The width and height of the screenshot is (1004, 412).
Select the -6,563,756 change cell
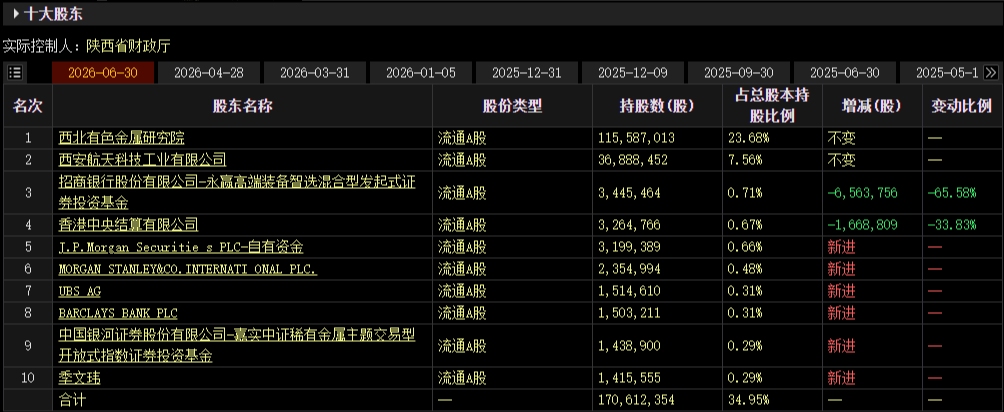click(x=862, y=193)
